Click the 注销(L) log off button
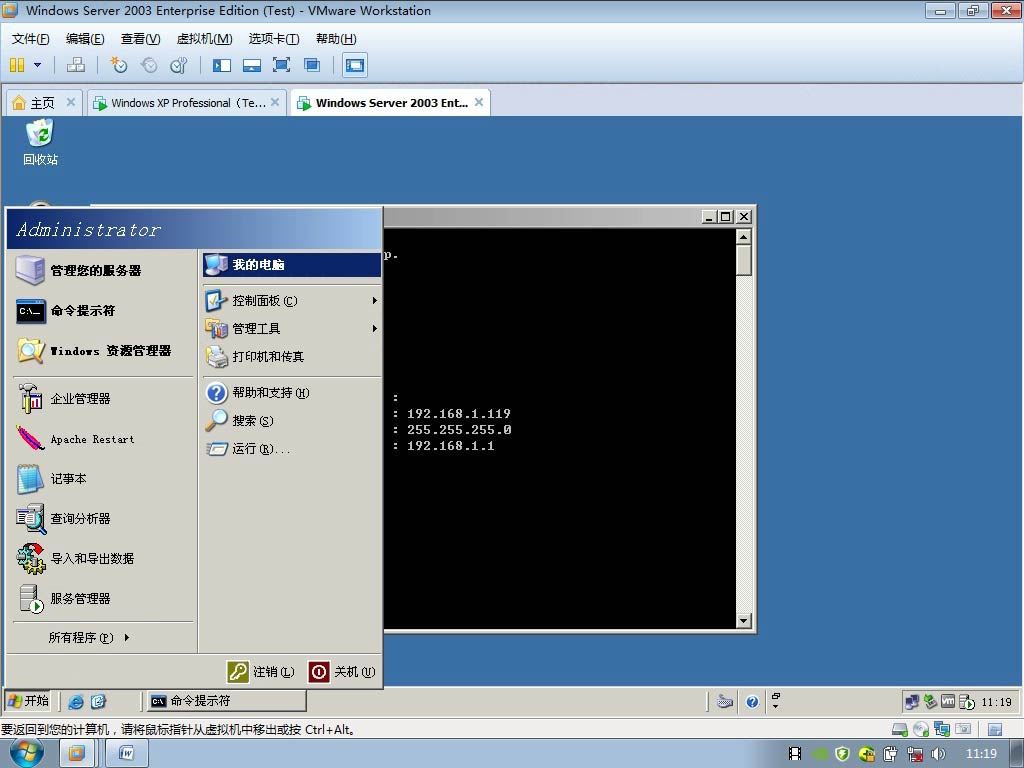The height and width of the screenshot is (768, 1024). tap(261, 671)
